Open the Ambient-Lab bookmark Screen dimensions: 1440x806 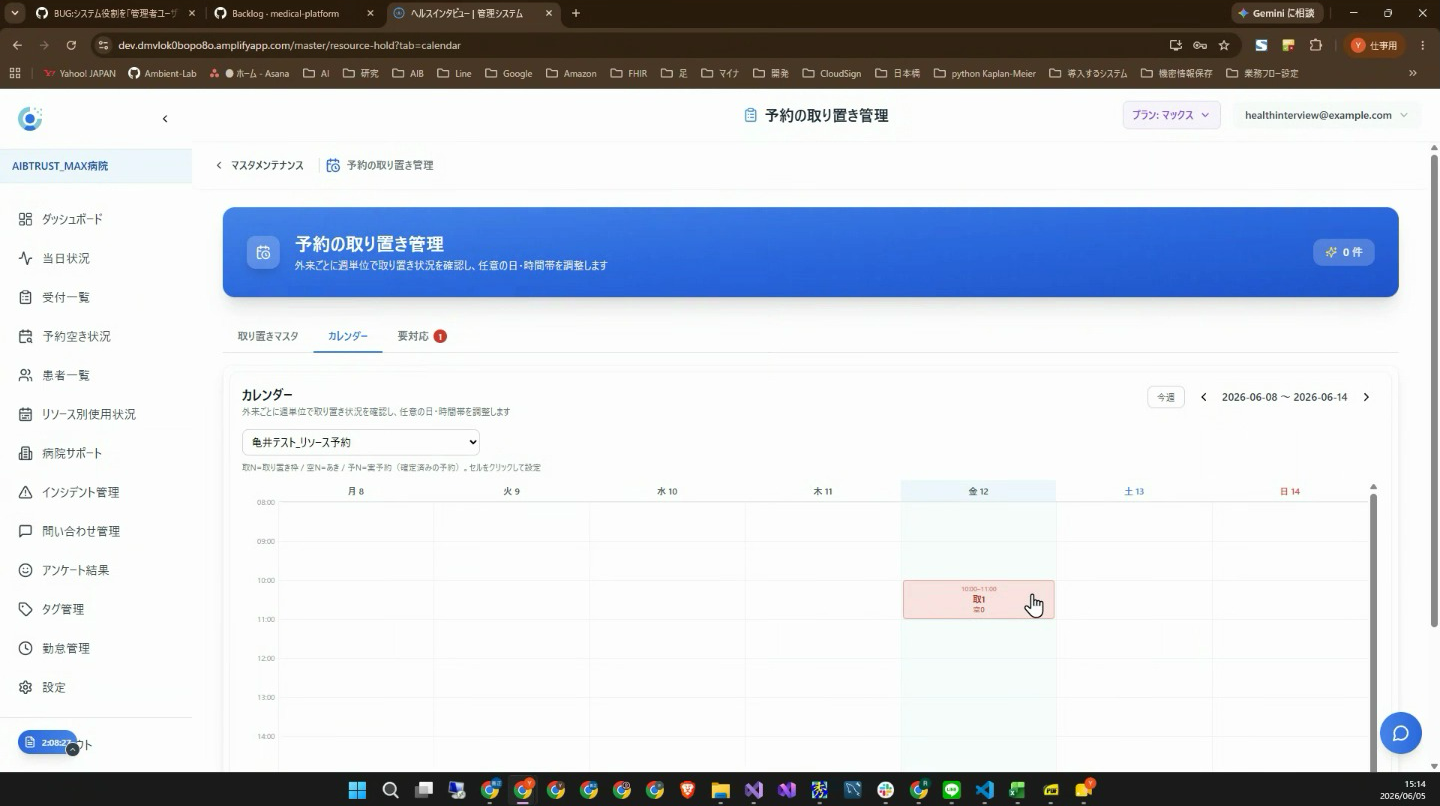tap(162, 73)
